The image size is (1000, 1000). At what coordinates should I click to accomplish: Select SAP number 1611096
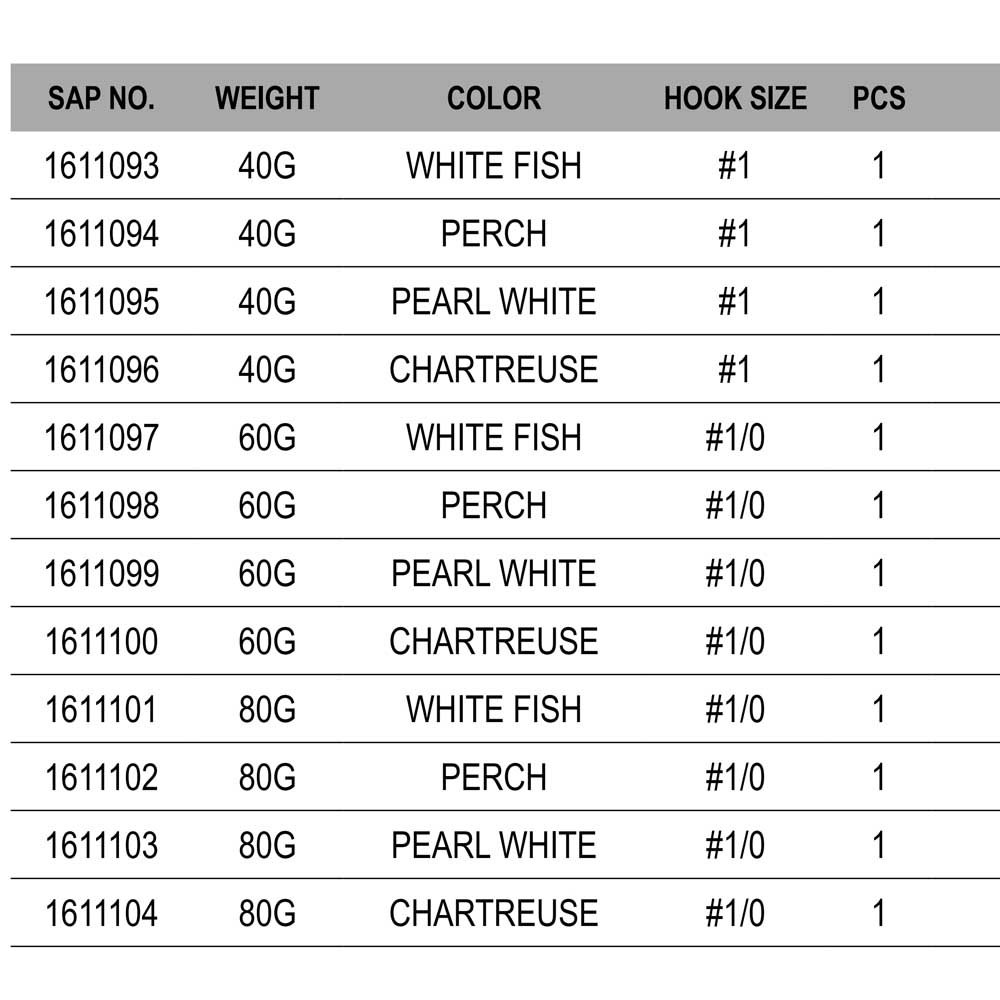101,370
